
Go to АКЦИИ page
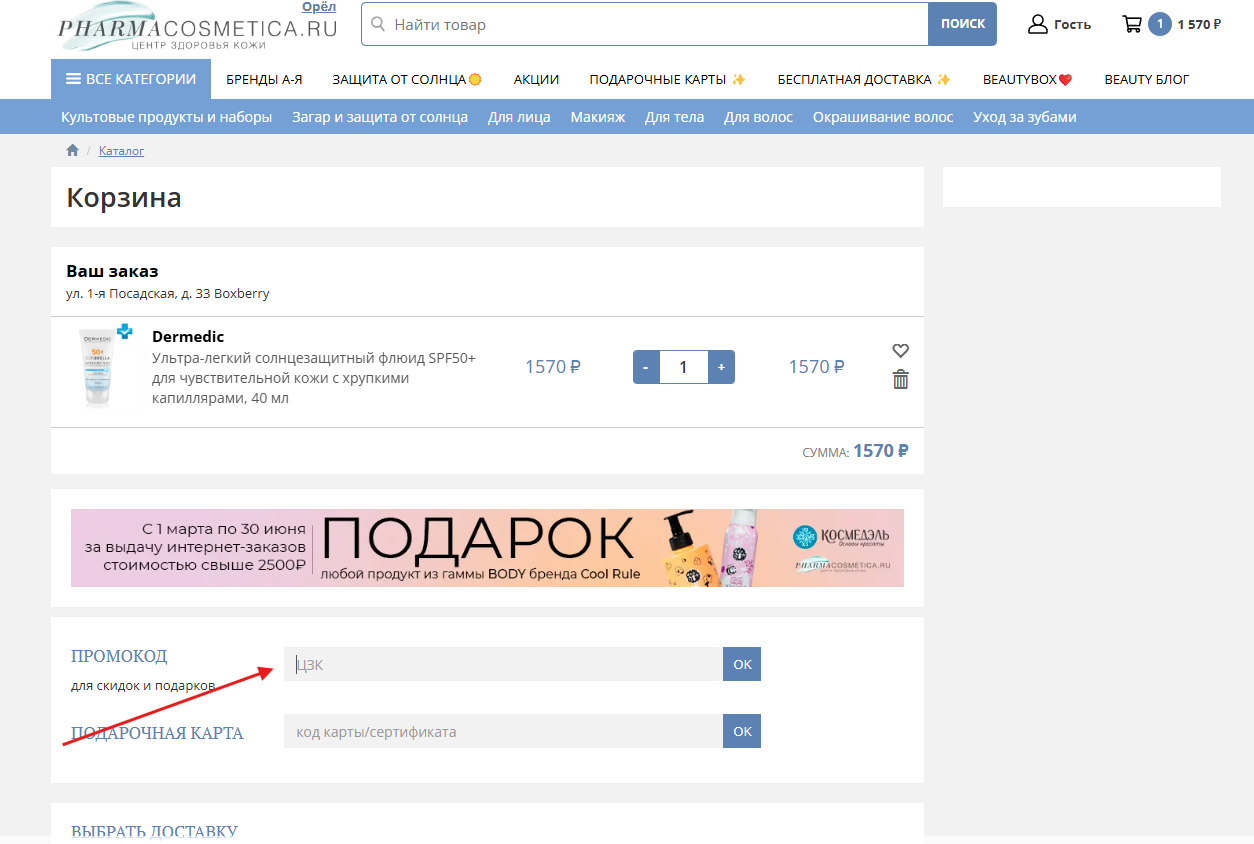pos(536,79)
